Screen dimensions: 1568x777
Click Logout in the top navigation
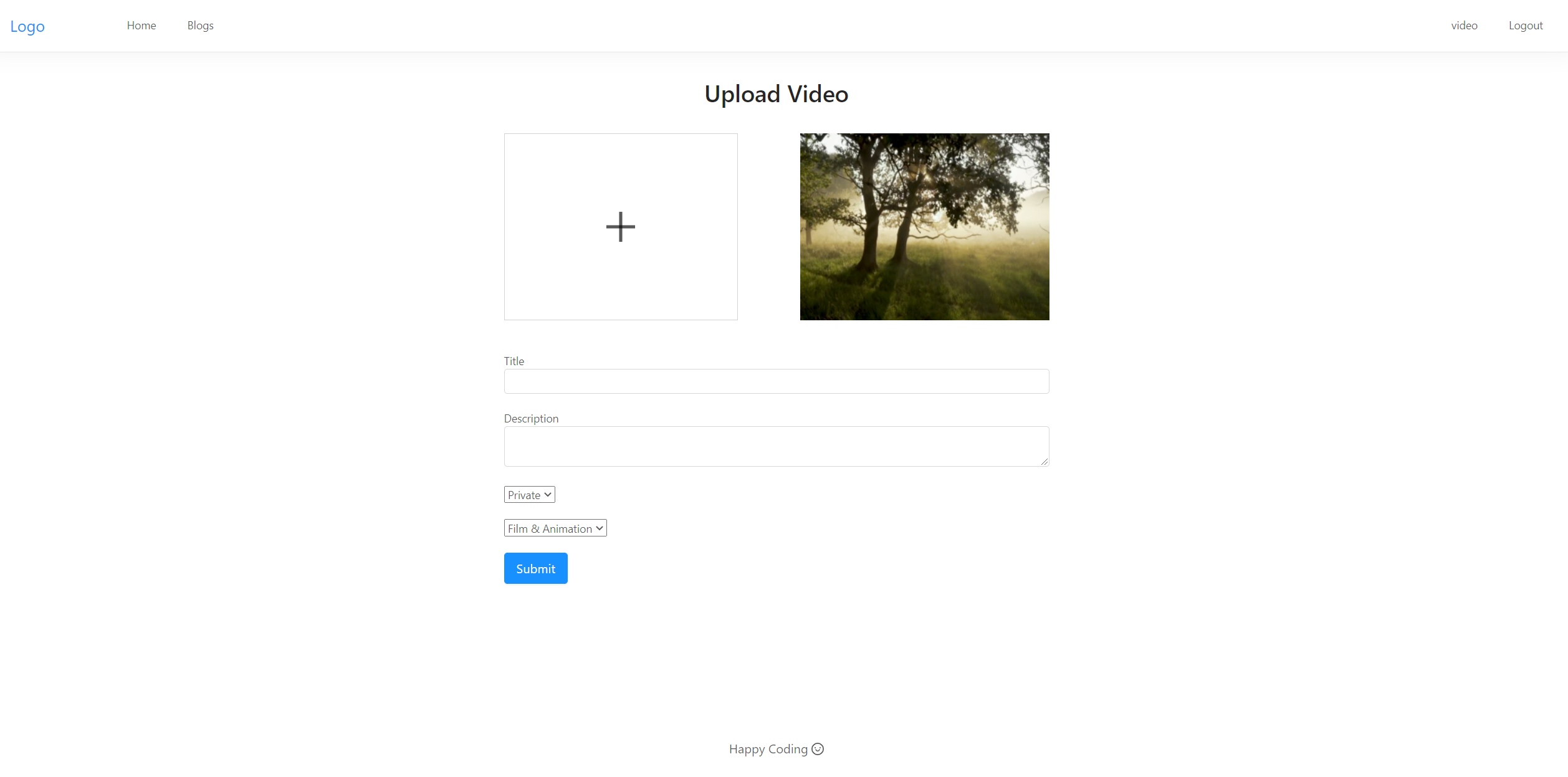(1525, 26)
